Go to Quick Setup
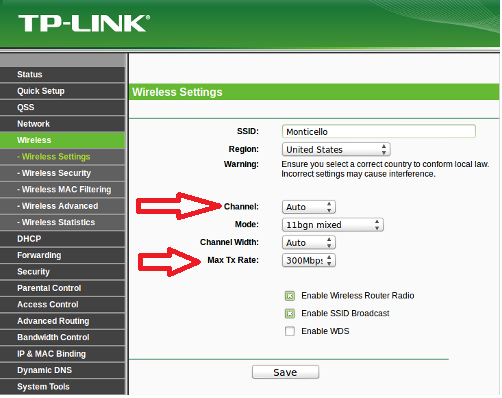Image resolution: width=502 pixels, height=398 pixels. coord(63,91)
